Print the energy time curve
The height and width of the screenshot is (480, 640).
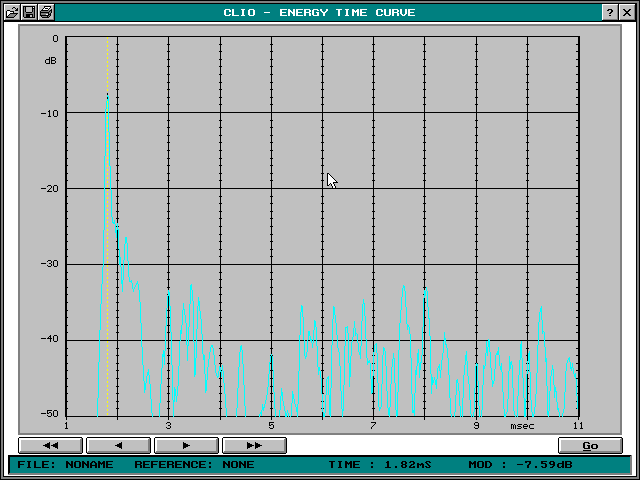pyautogui.click(x=46, y=12)
